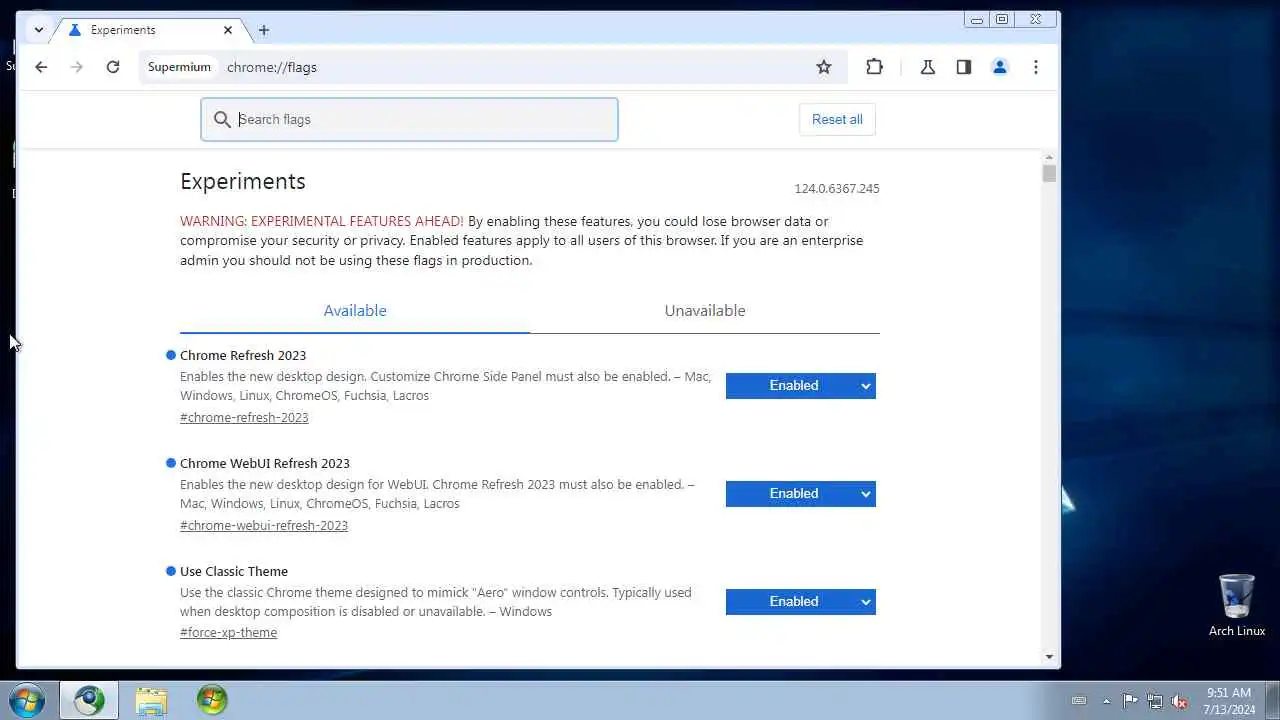The image size is (1280, 720).
Task: Open Use Classic Theme state dropdown
Action: 801,602
